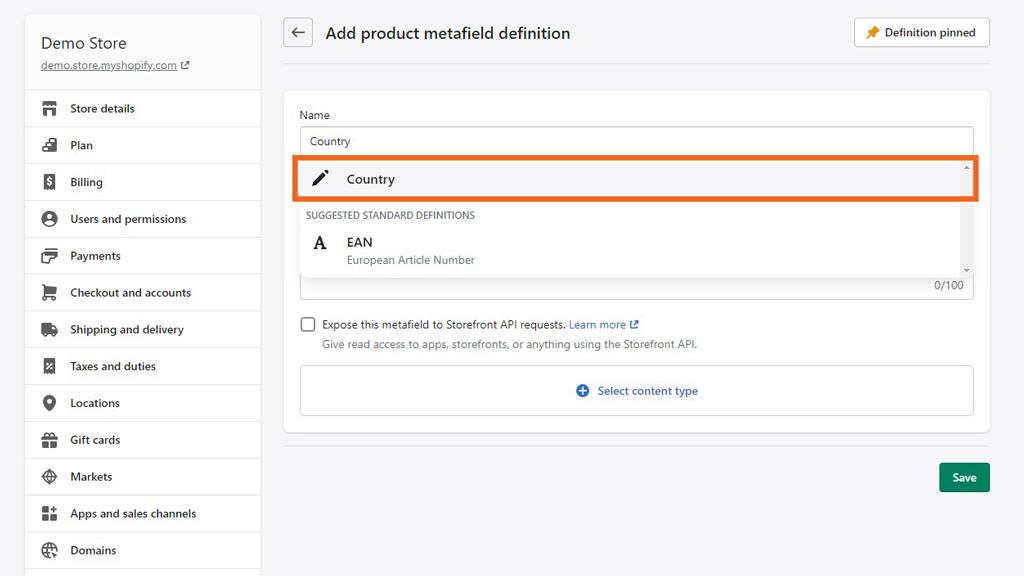Click the Users and permissions person icon
Viewport: 1024px width, 576px height.
[49, 219]
